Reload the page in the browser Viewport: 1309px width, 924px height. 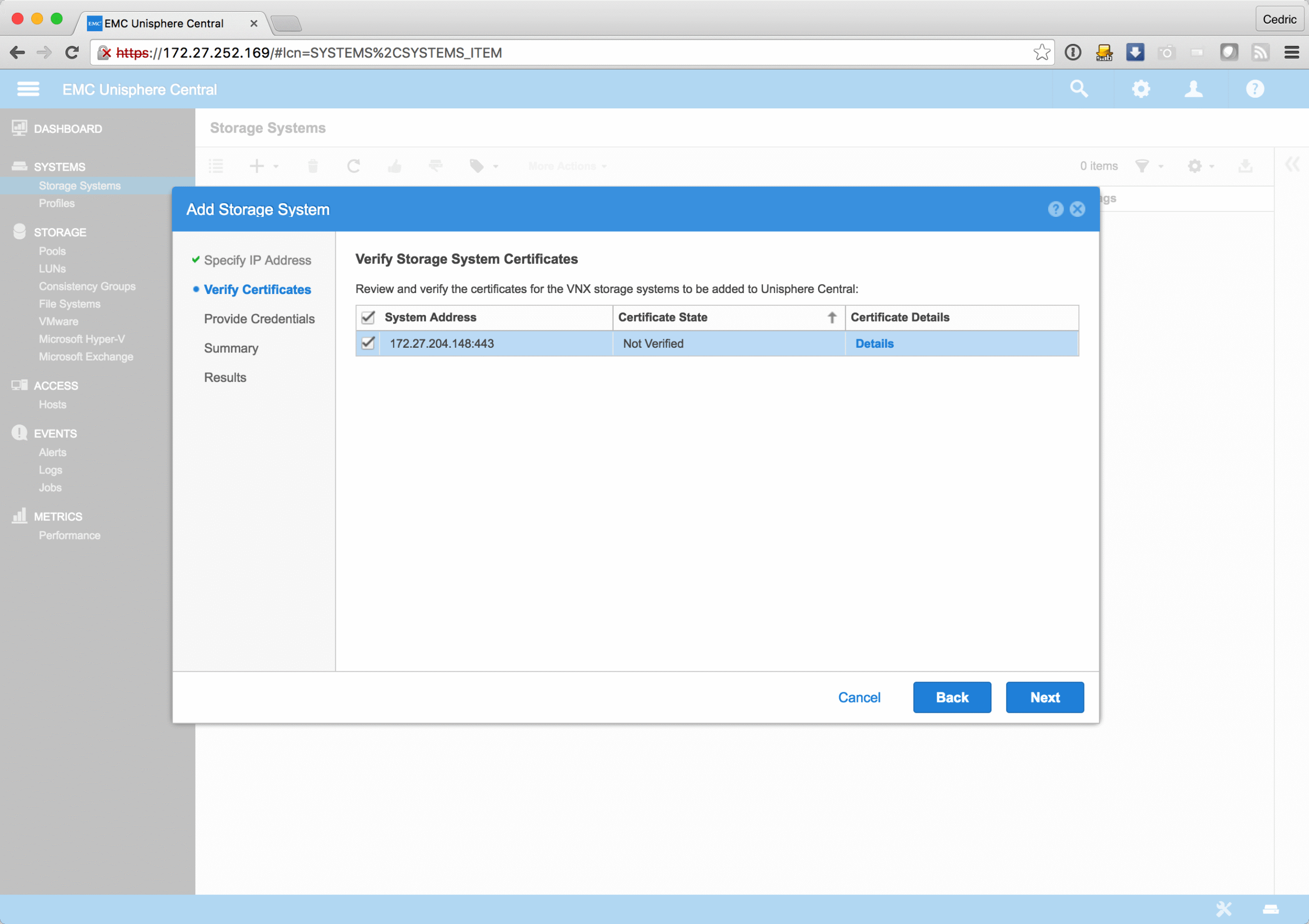click(x=72, y=53)
